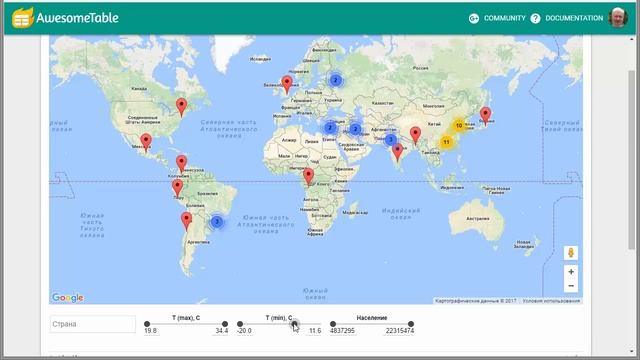Screen dimensions: 640x360
Task: Open the user profile avatar
Action: tap(618, 18)
